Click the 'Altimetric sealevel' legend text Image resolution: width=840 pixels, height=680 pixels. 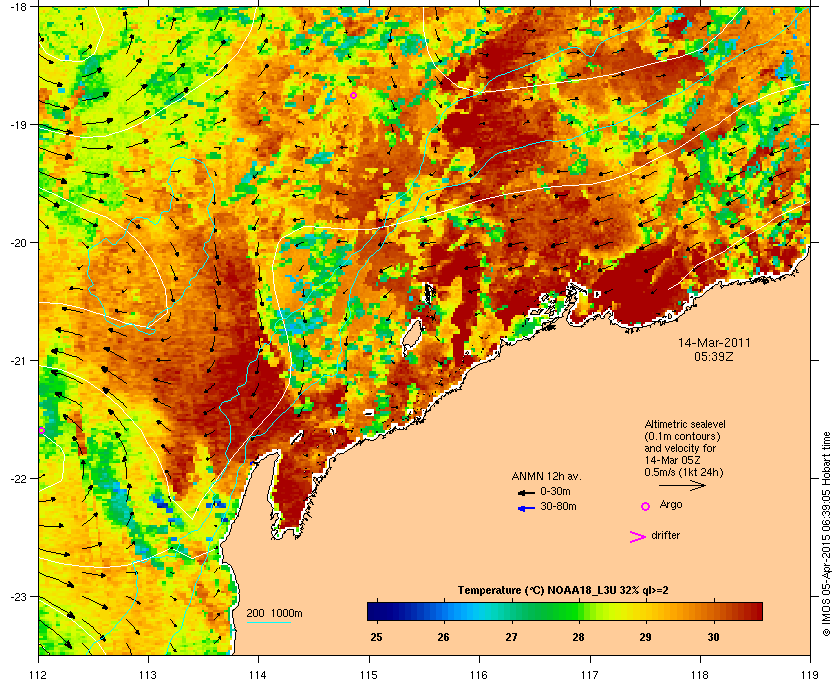[x=685, y=424]
